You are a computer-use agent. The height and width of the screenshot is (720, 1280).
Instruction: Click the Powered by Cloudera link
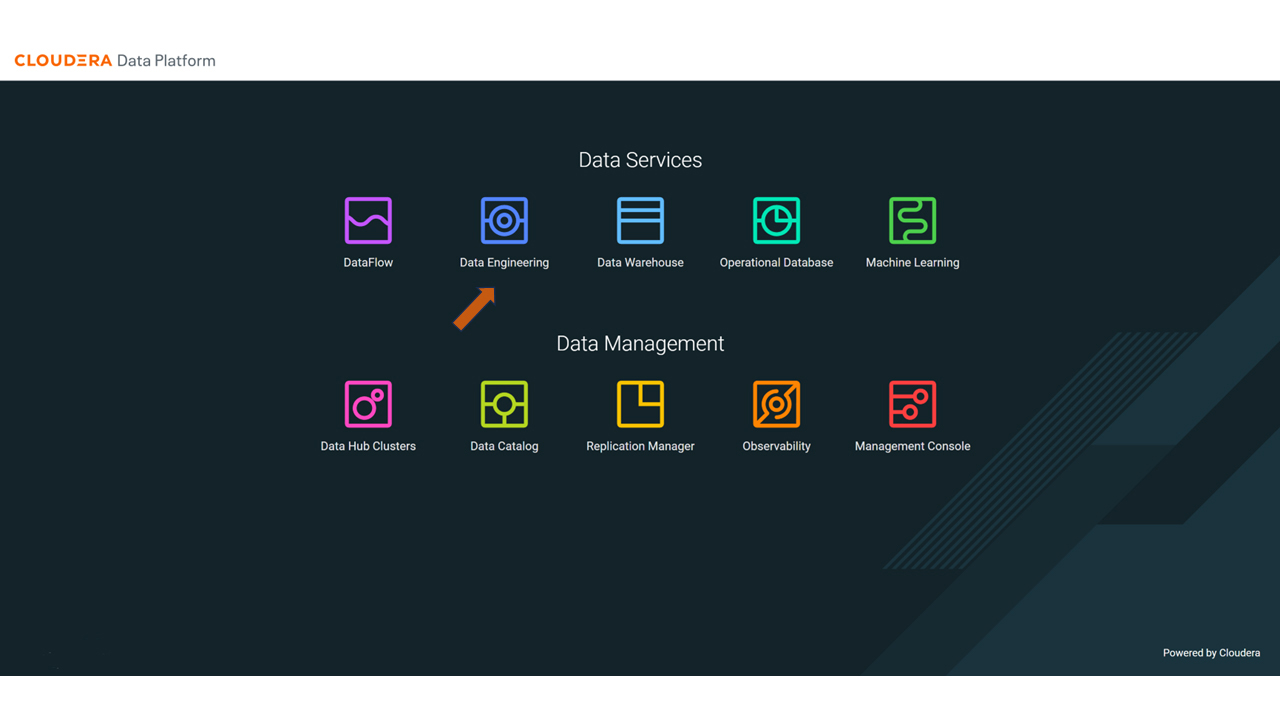point(1211,652)
